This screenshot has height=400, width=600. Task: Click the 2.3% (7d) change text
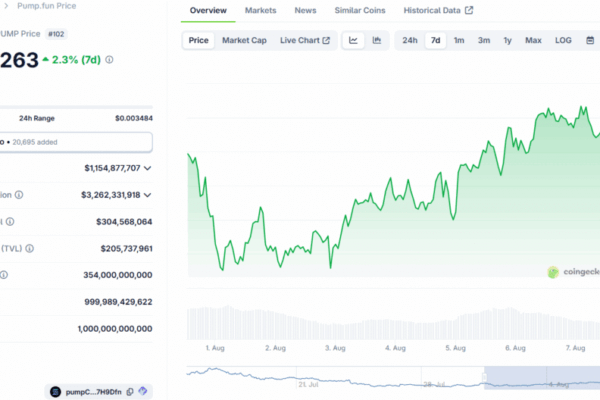tap(76, 60)
